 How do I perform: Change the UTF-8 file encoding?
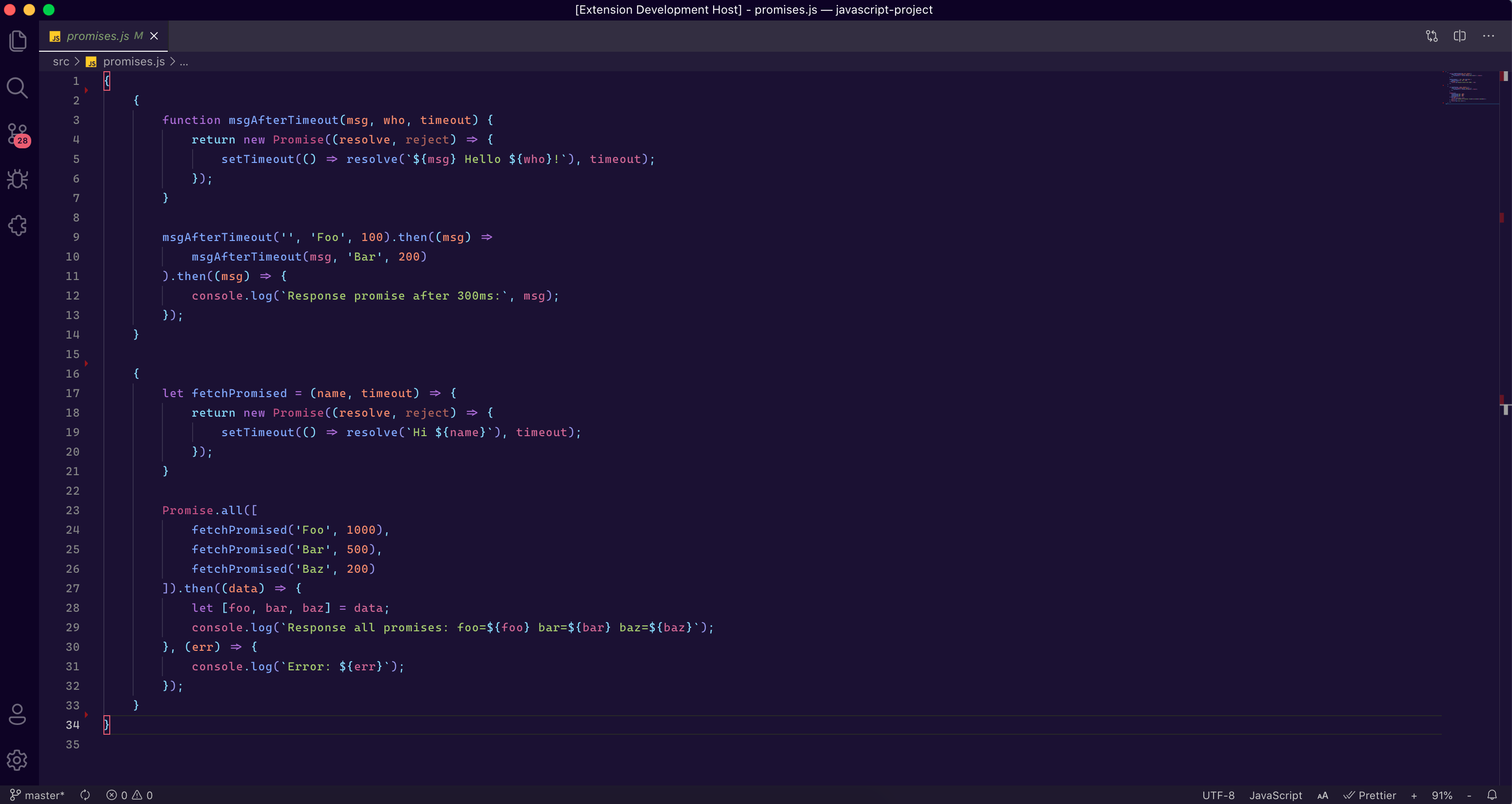coord(1218,795)
